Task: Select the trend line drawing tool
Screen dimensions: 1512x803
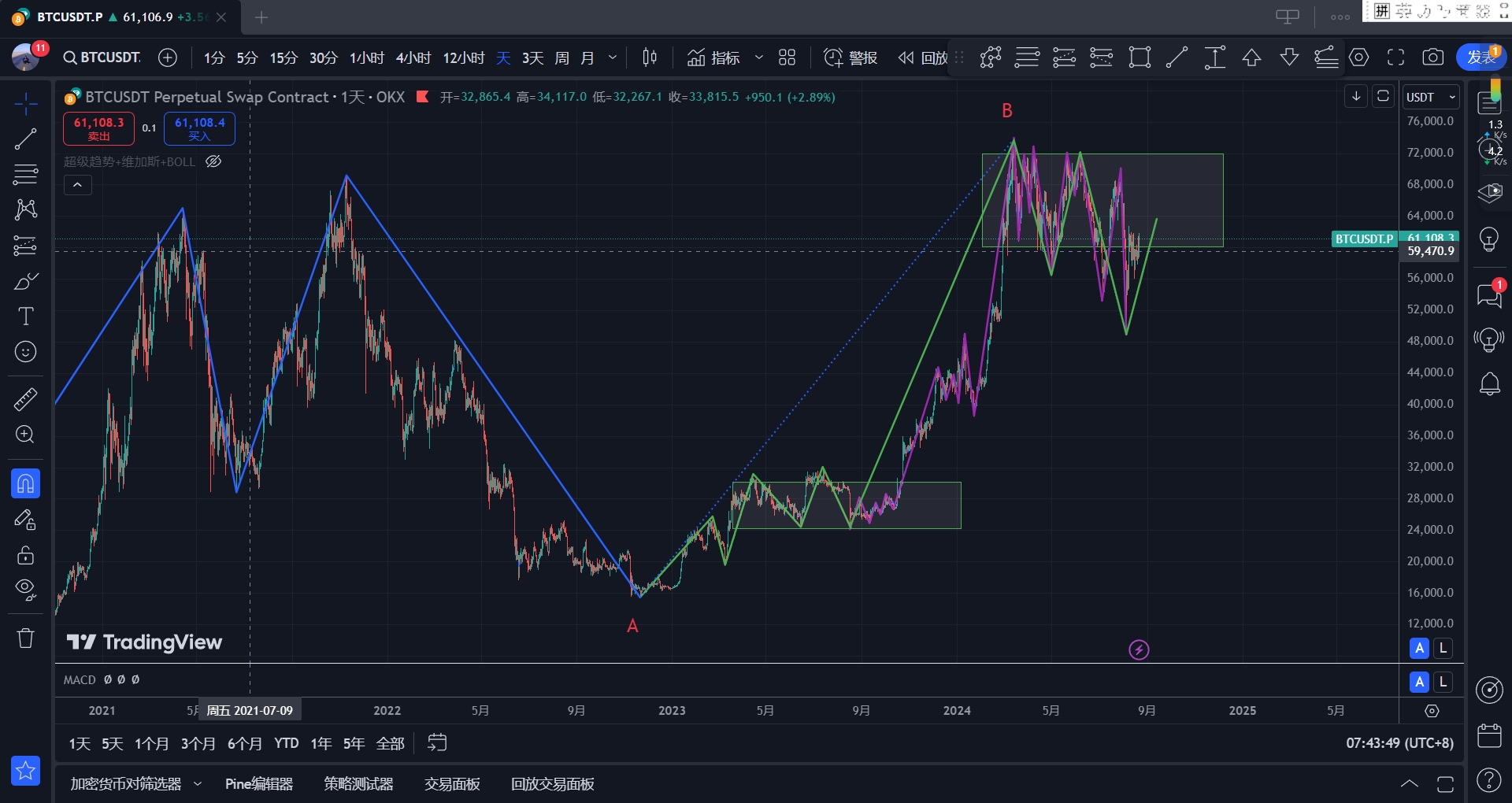Action: pyautogui.click(x=25, y=139)
